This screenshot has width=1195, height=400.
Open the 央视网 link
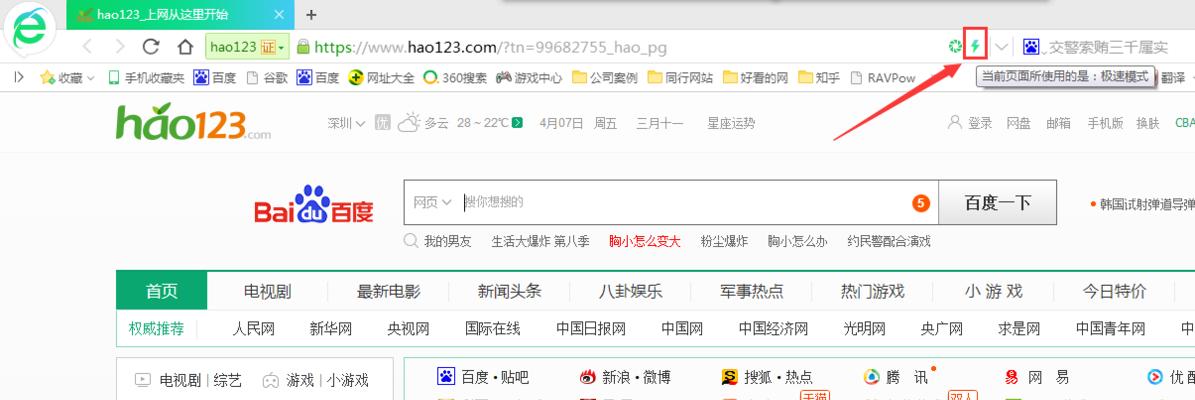(408, 328)
